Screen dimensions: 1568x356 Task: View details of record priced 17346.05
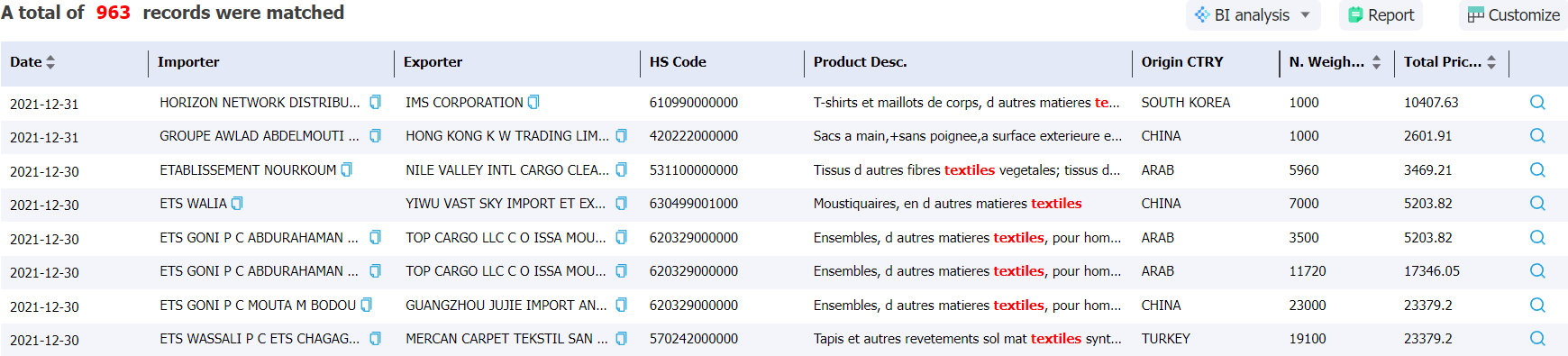pos(1537,271)
